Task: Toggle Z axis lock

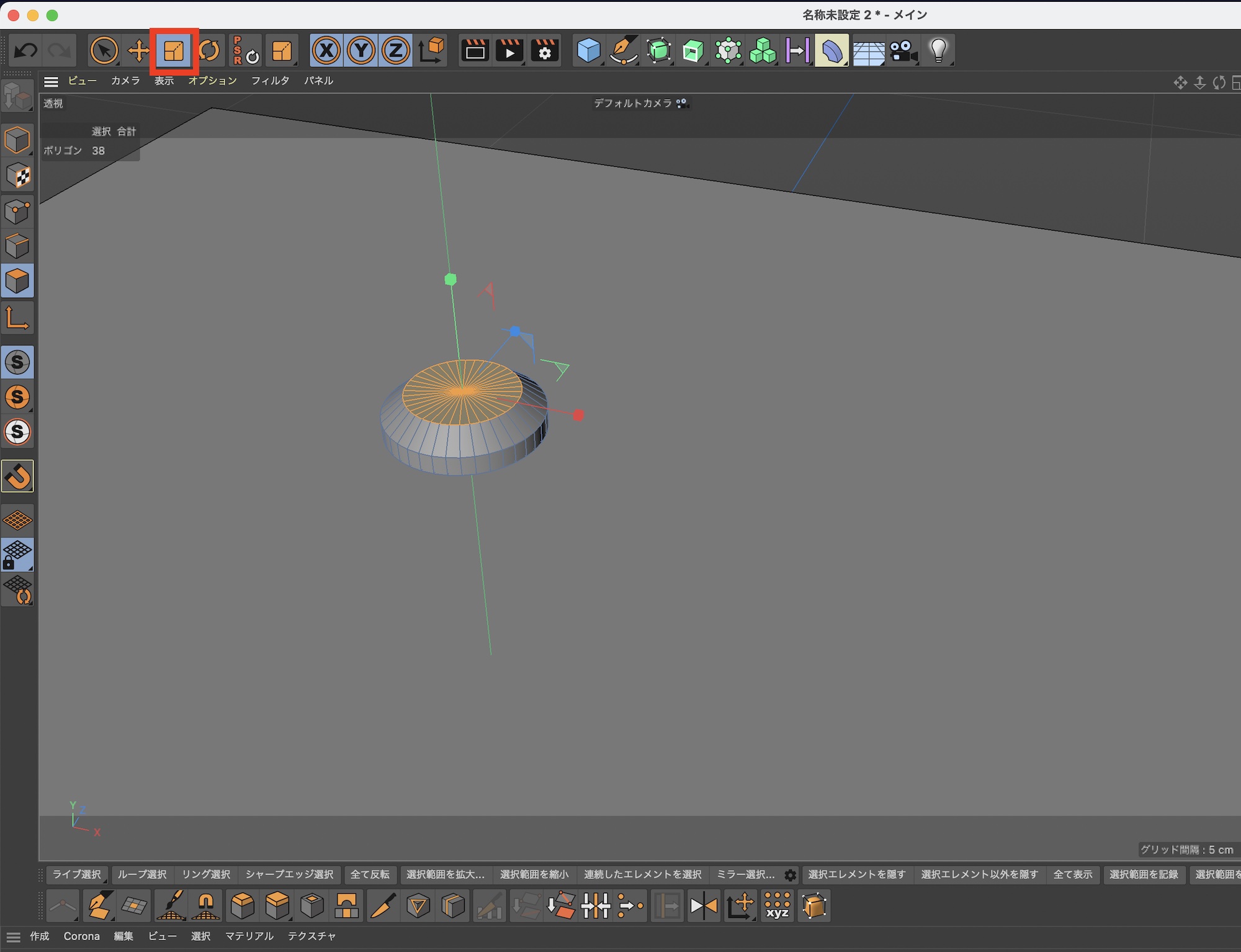Action: [x=396, y=51]
